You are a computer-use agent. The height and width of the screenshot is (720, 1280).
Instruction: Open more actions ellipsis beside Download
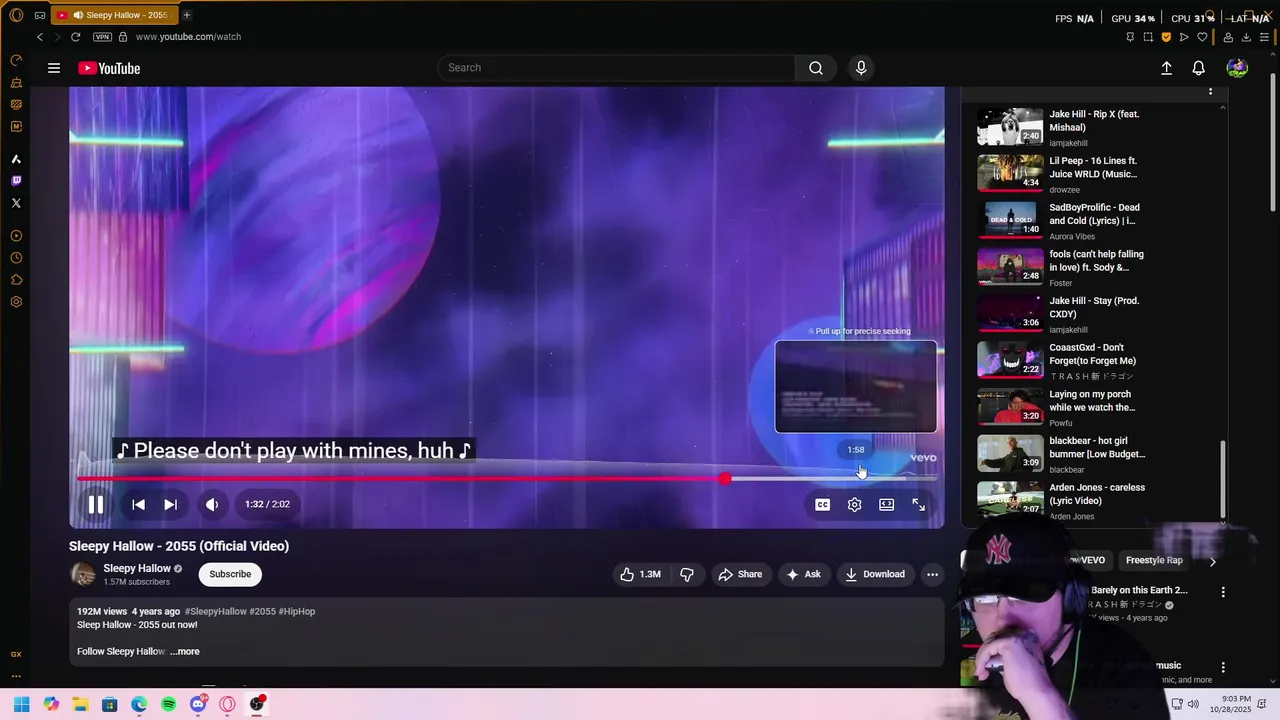[932, 574]
